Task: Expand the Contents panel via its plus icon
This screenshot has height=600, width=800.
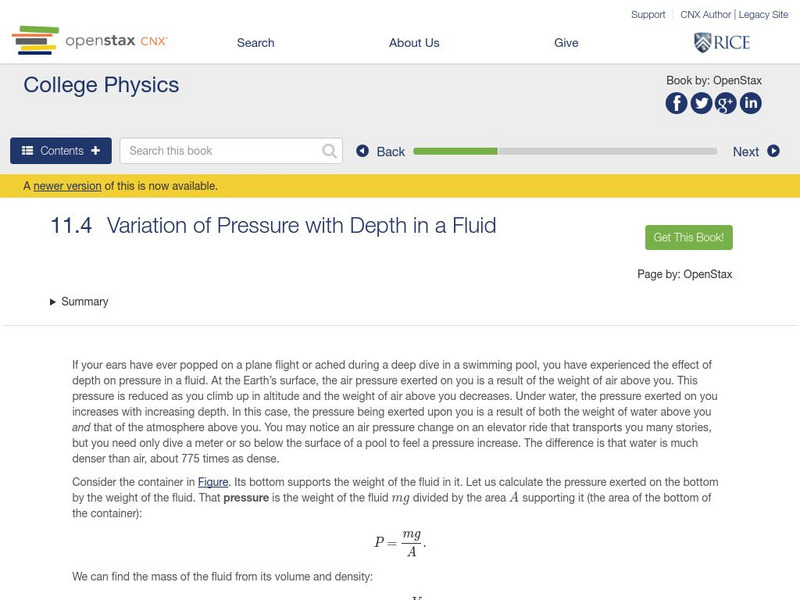Action: click(x=94, y=150)
